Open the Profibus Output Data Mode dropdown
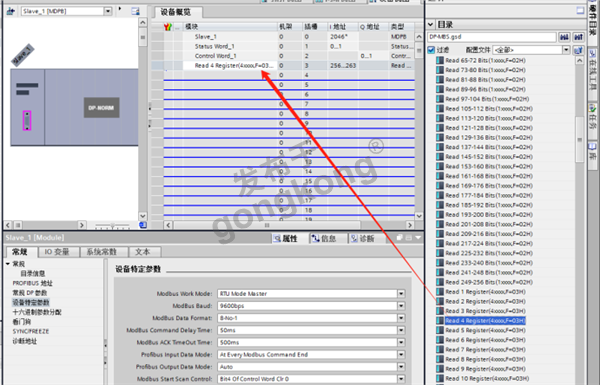 [401, 367]
